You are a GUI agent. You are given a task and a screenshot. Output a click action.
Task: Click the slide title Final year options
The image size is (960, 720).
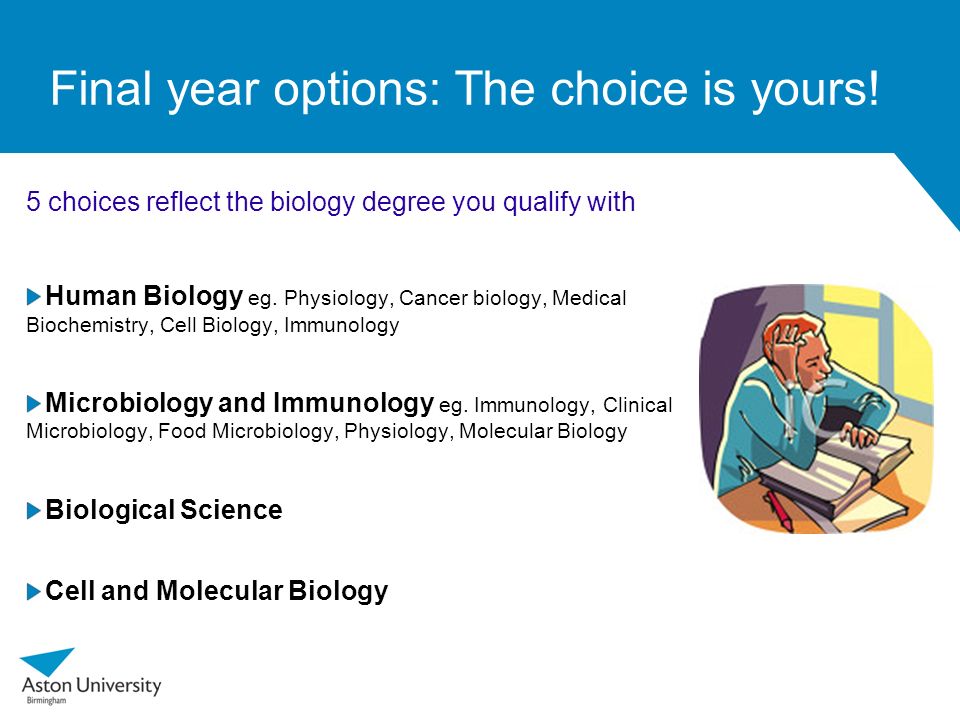(x=465, y=89)
